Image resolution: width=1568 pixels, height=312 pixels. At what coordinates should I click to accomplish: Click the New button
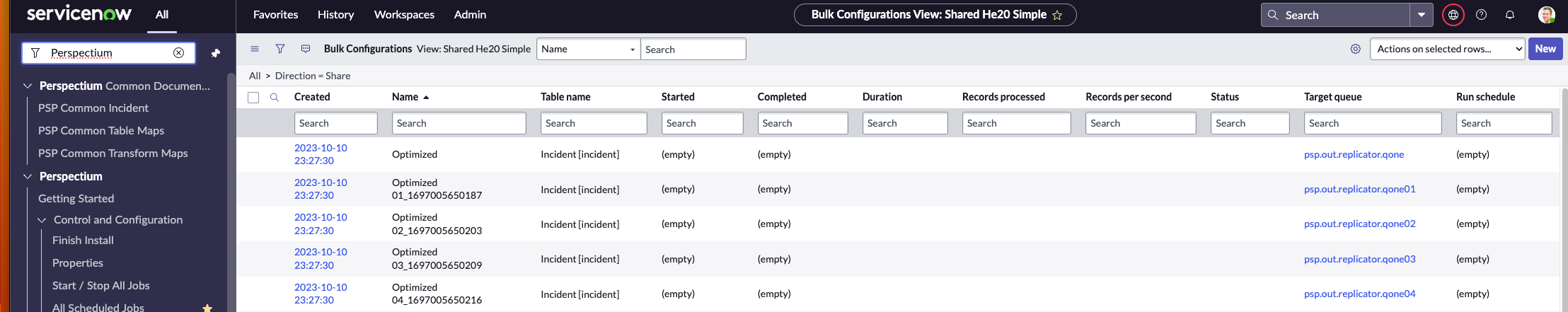point(1545,49)
